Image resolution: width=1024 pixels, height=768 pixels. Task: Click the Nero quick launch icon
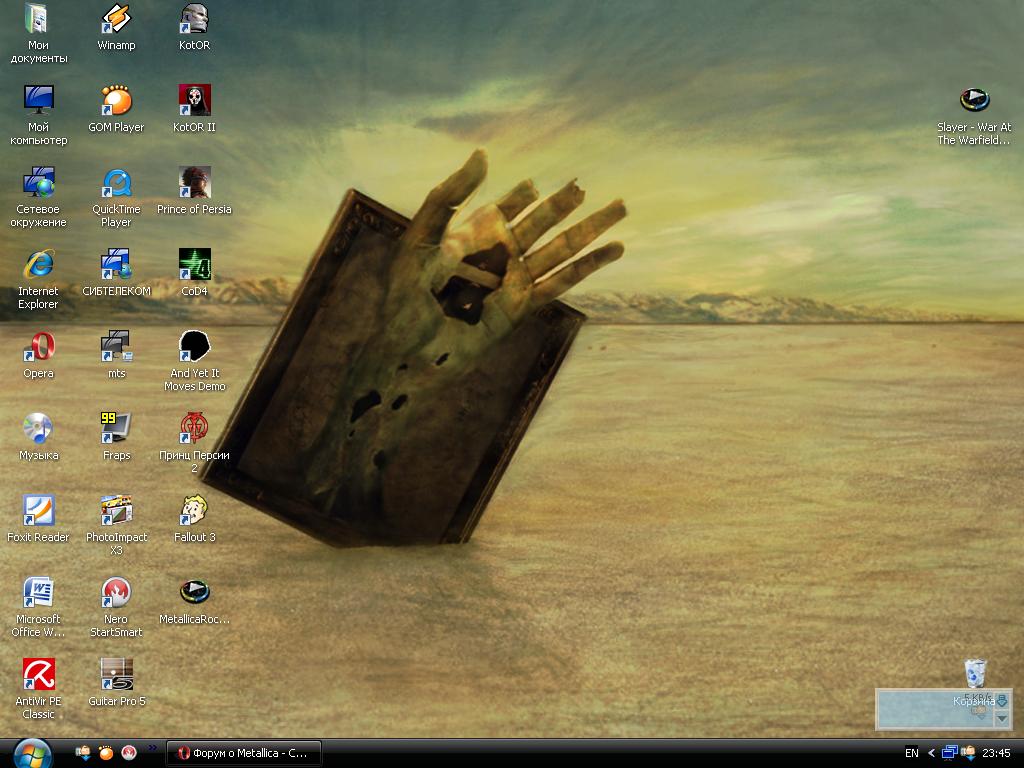[x=129, y=753]
